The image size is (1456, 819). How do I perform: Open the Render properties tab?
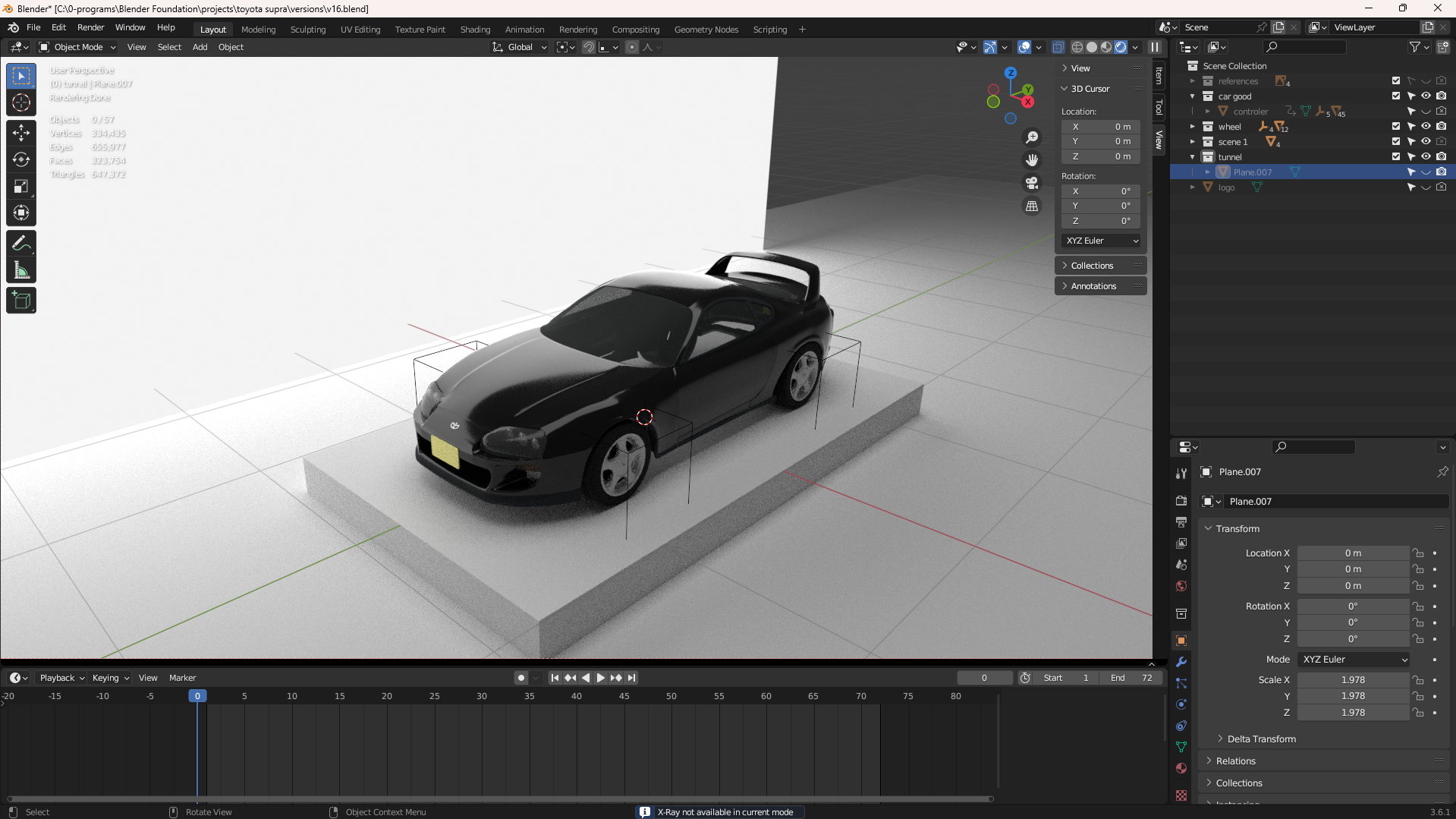click(1181, 501)
